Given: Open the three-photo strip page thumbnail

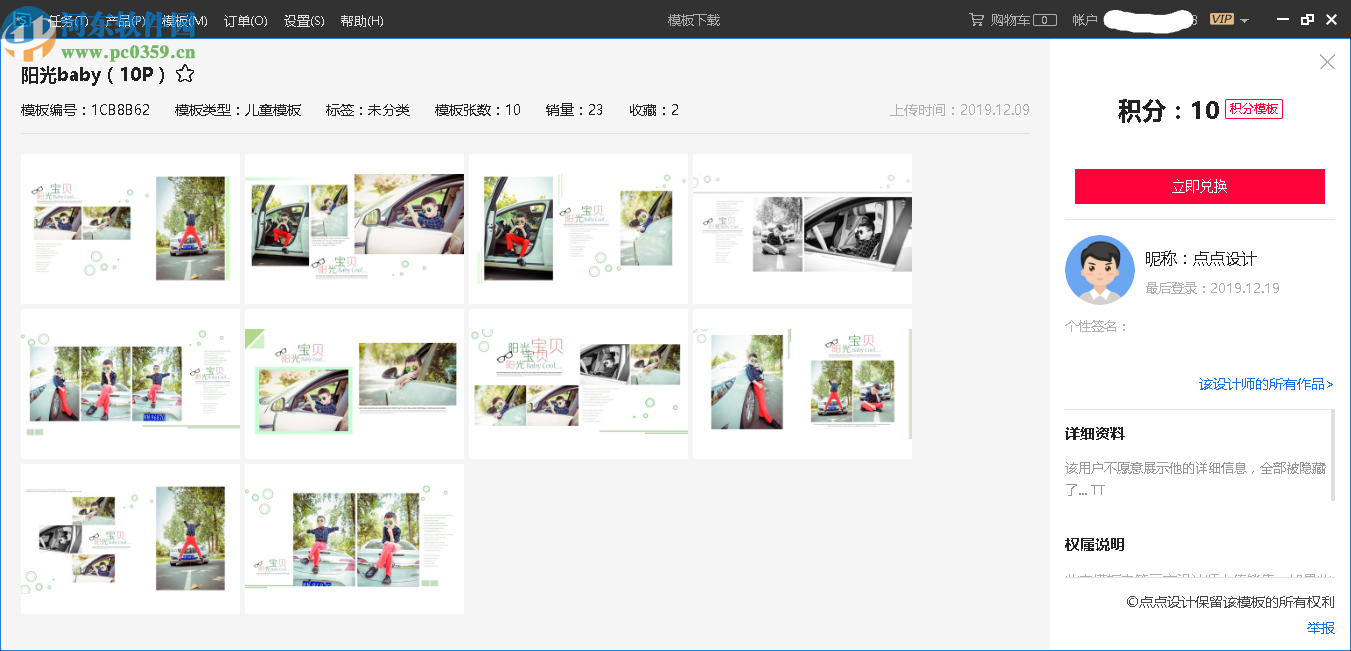Looking at the screenshot, I should click(x=130, y=384).
